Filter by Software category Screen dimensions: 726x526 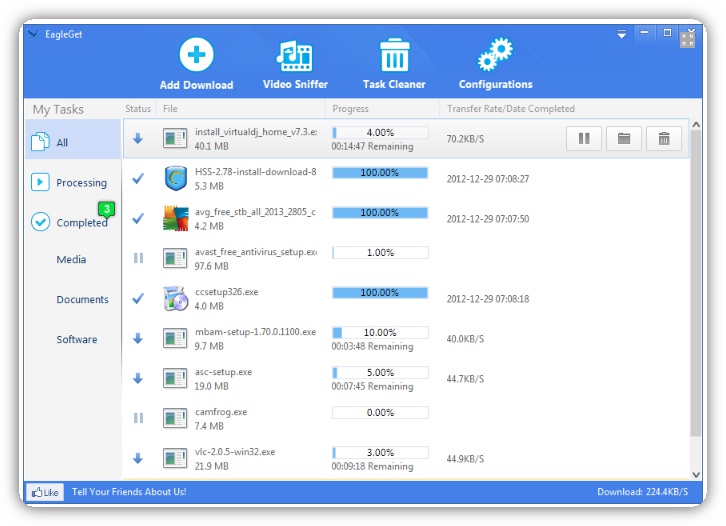(77, 339)
